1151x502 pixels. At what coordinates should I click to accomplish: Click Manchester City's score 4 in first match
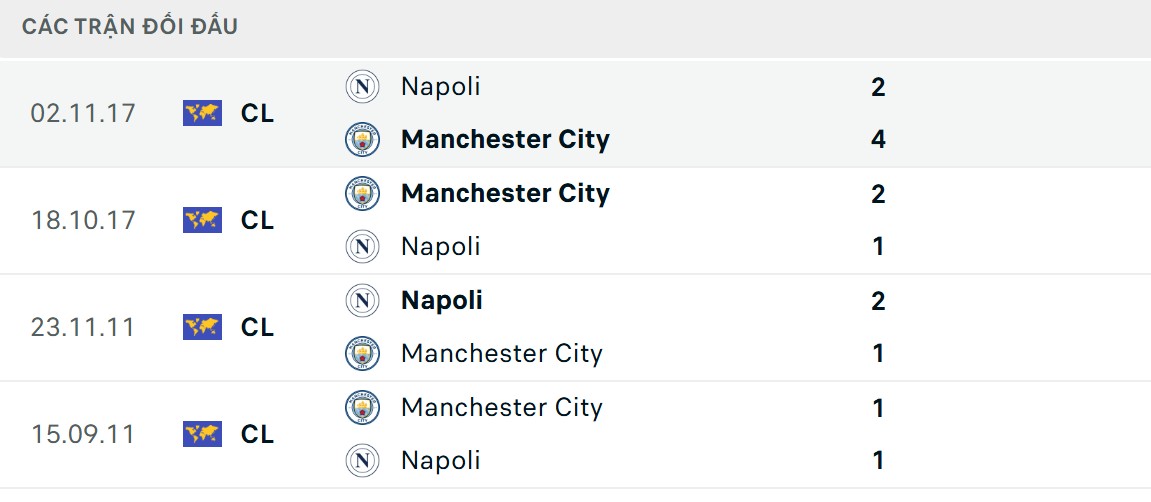(878, 140)
